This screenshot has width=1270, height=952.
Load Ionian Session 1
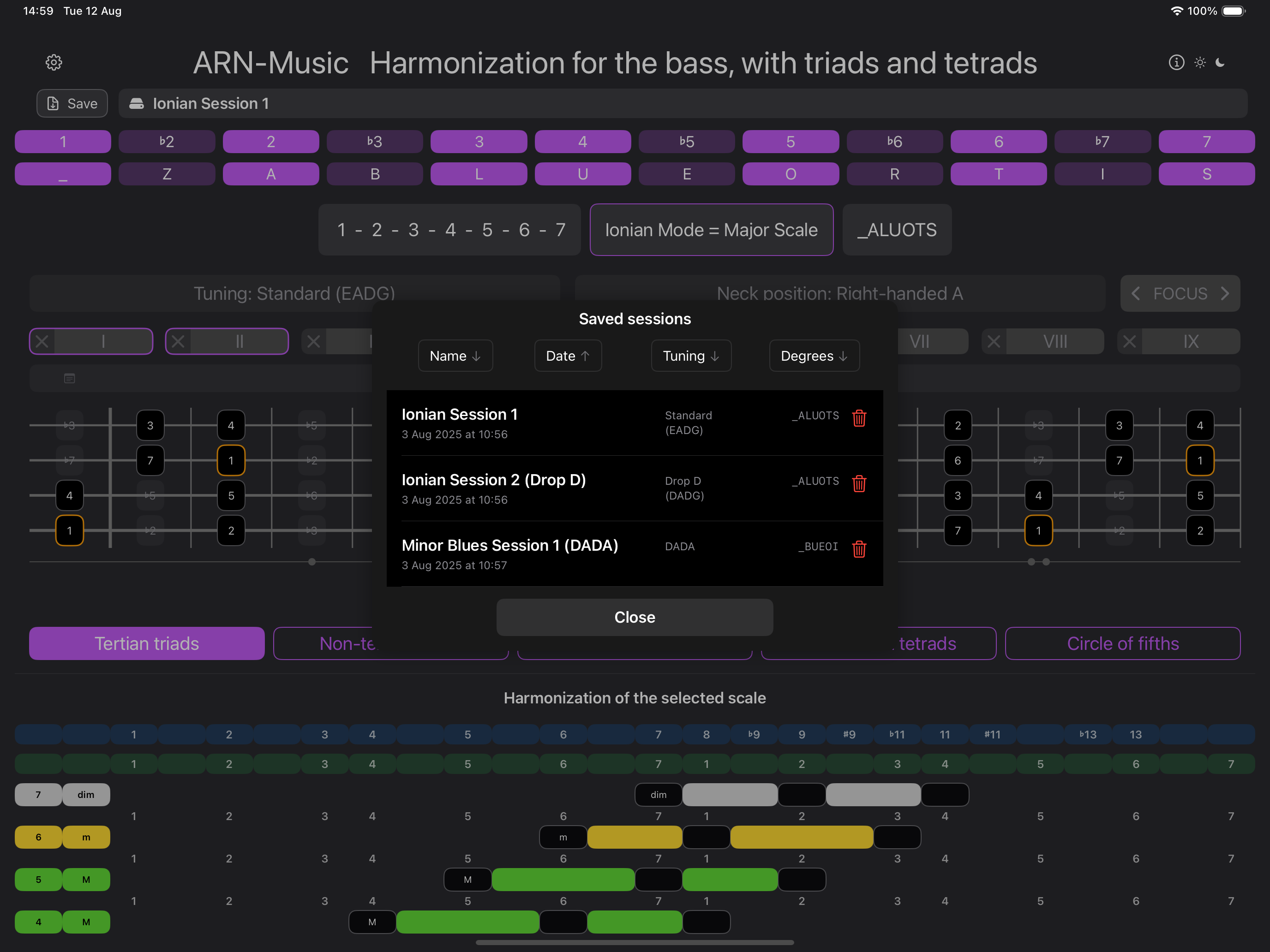635,423
